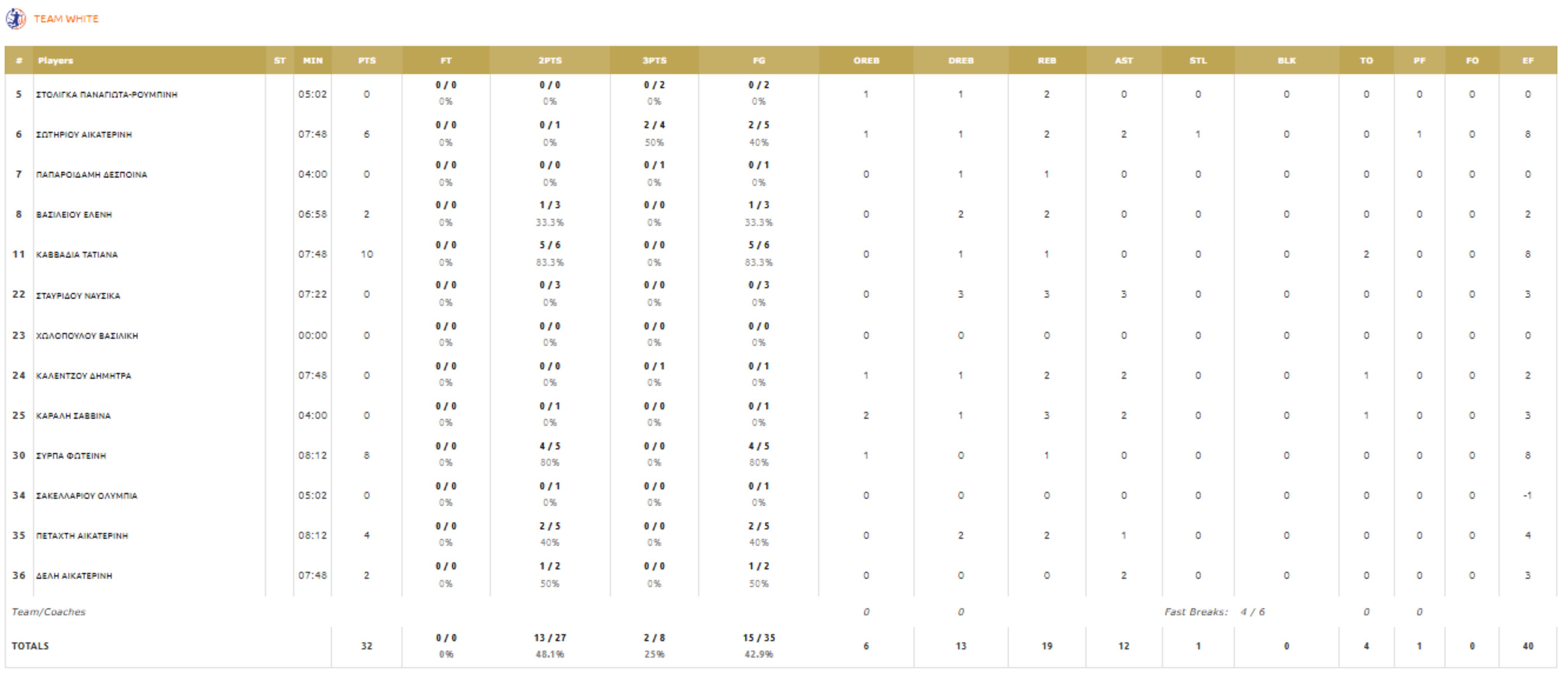1568x680 pixels.
Task: Select player ΣΤΑΥΡΙΔΟΥ ΝΑΥΣΙΚΑ
Action: coord(78,296)
